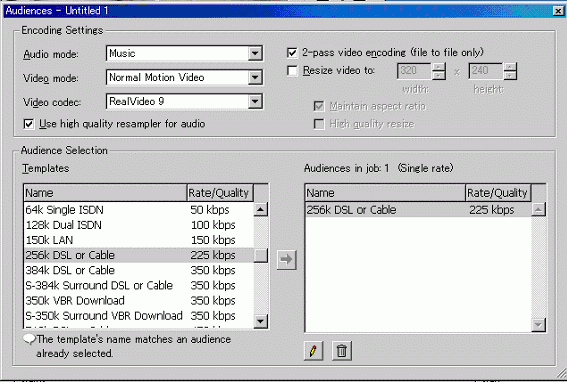The image size is (567, 382).
Task: Click Audiences in job Rate/Quality column header
Action: [x=498, y=193]
